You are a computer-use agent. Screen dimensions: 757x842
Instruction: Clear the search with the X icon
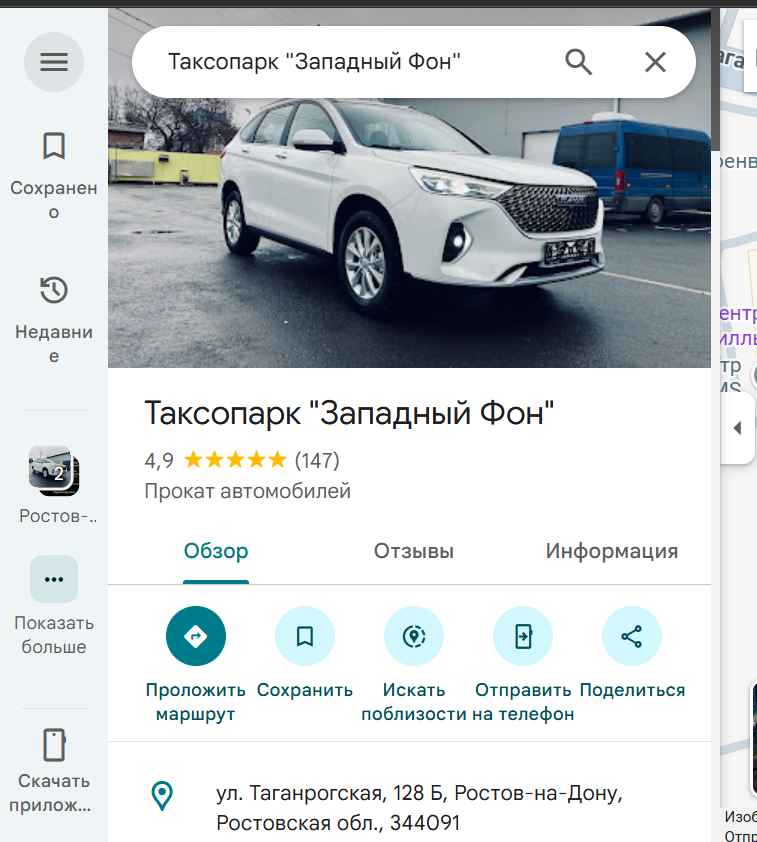(x=655, y=62)
